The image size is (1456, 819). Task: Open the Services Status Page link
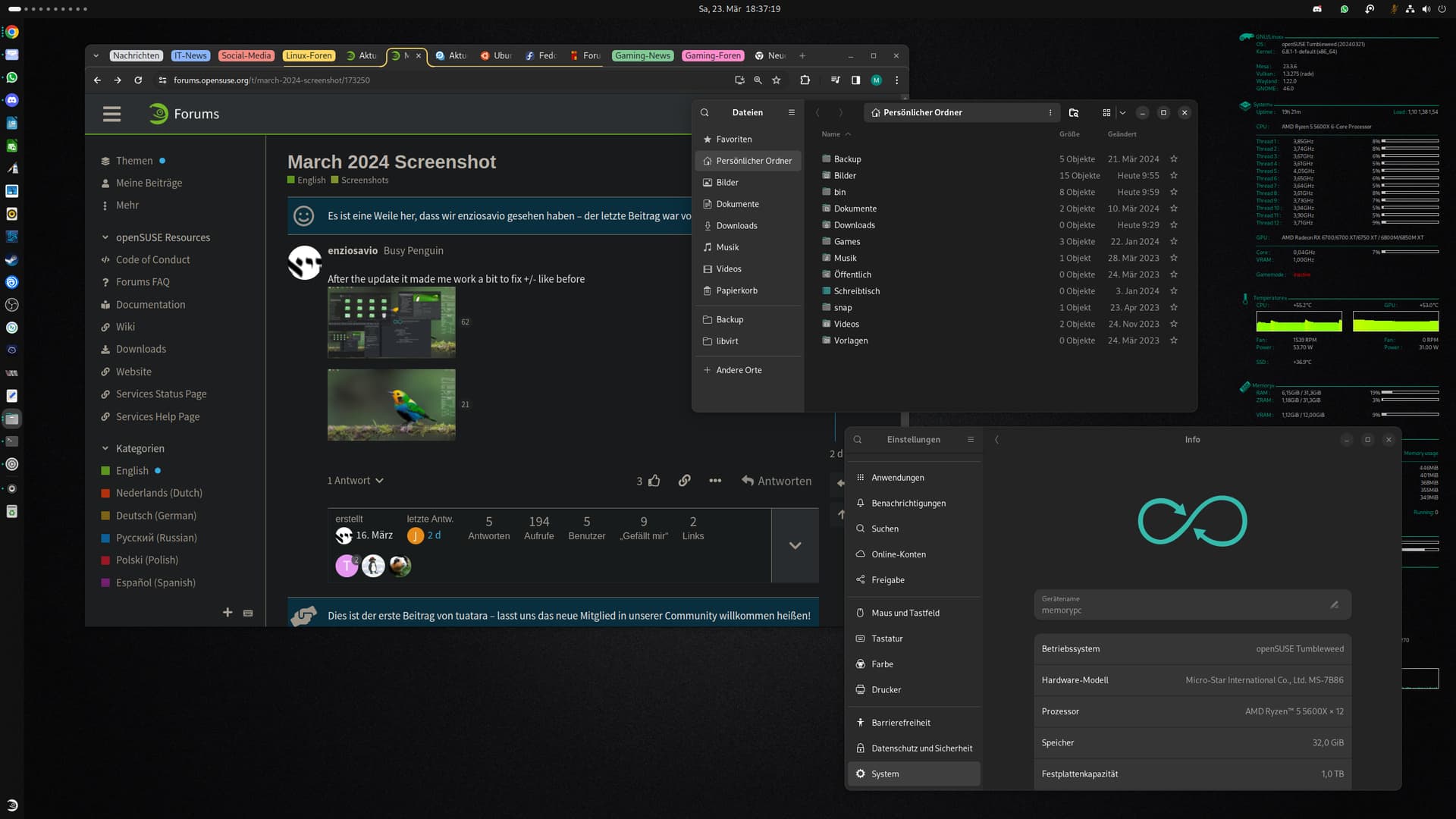[x=161, y=394]
